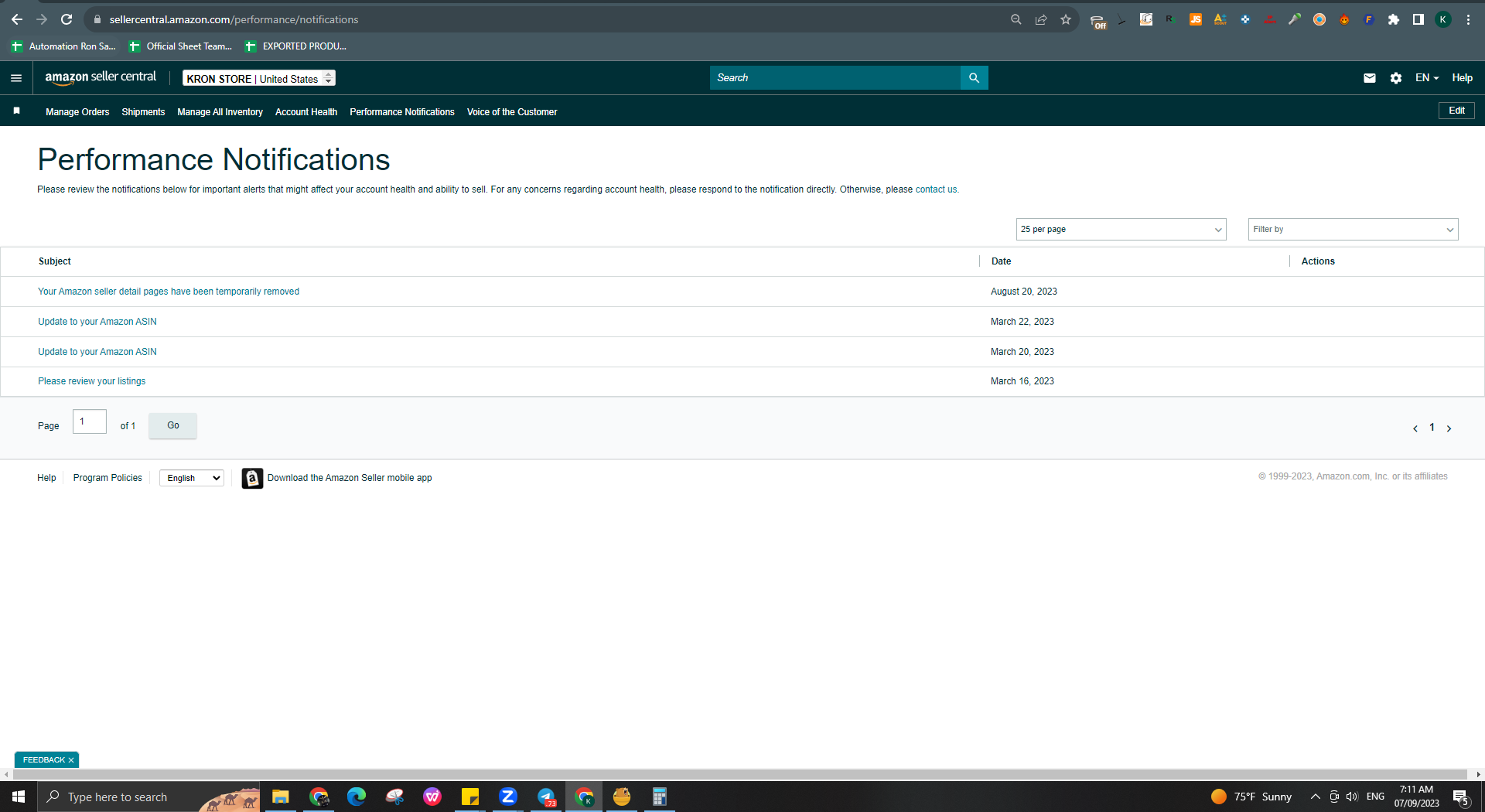Share this page from address bar
This screenshot has height=812, width=1485.
pos(1041,19)
